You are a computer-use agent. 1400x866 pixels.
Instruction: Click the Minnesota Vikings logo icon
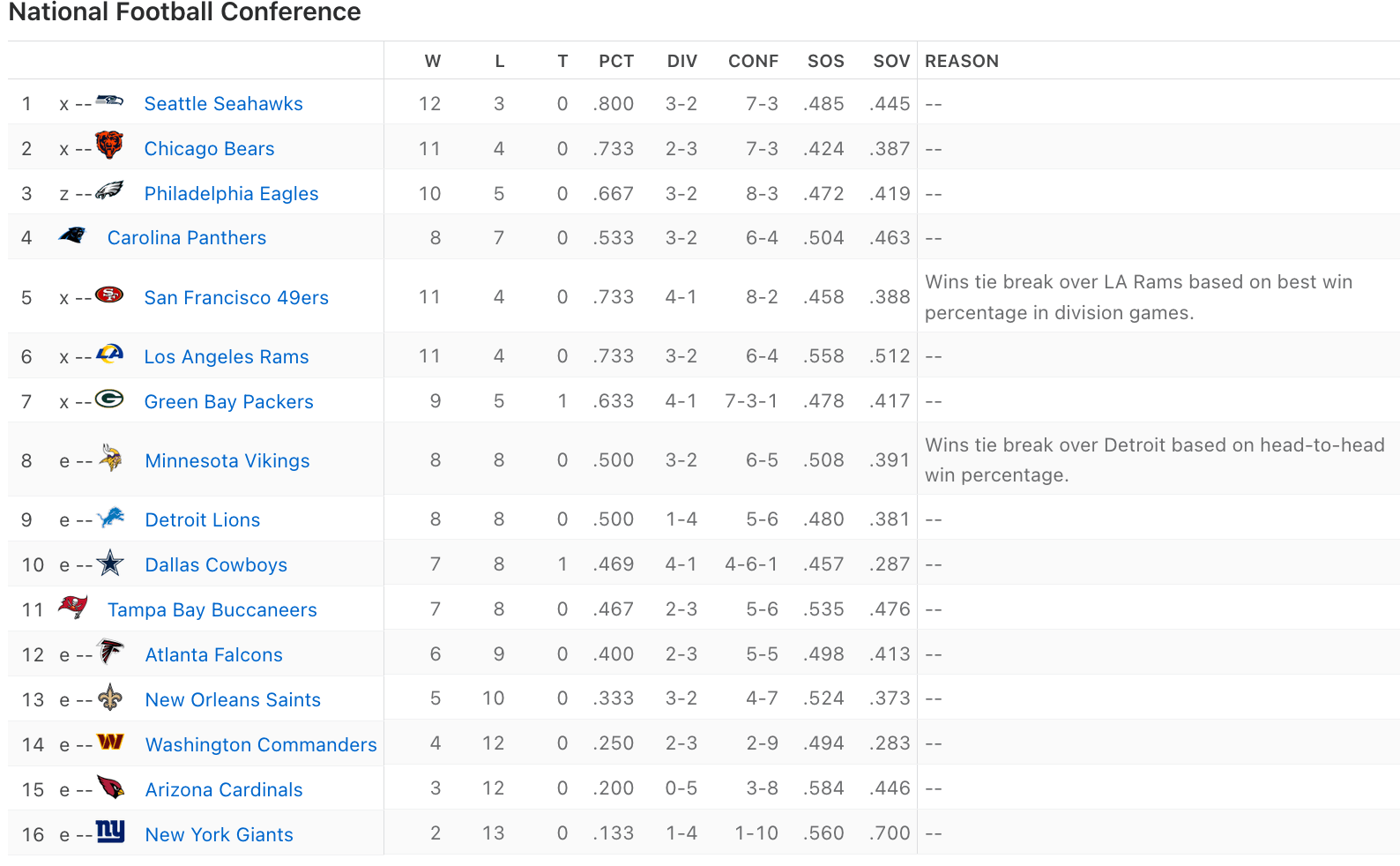110,459
